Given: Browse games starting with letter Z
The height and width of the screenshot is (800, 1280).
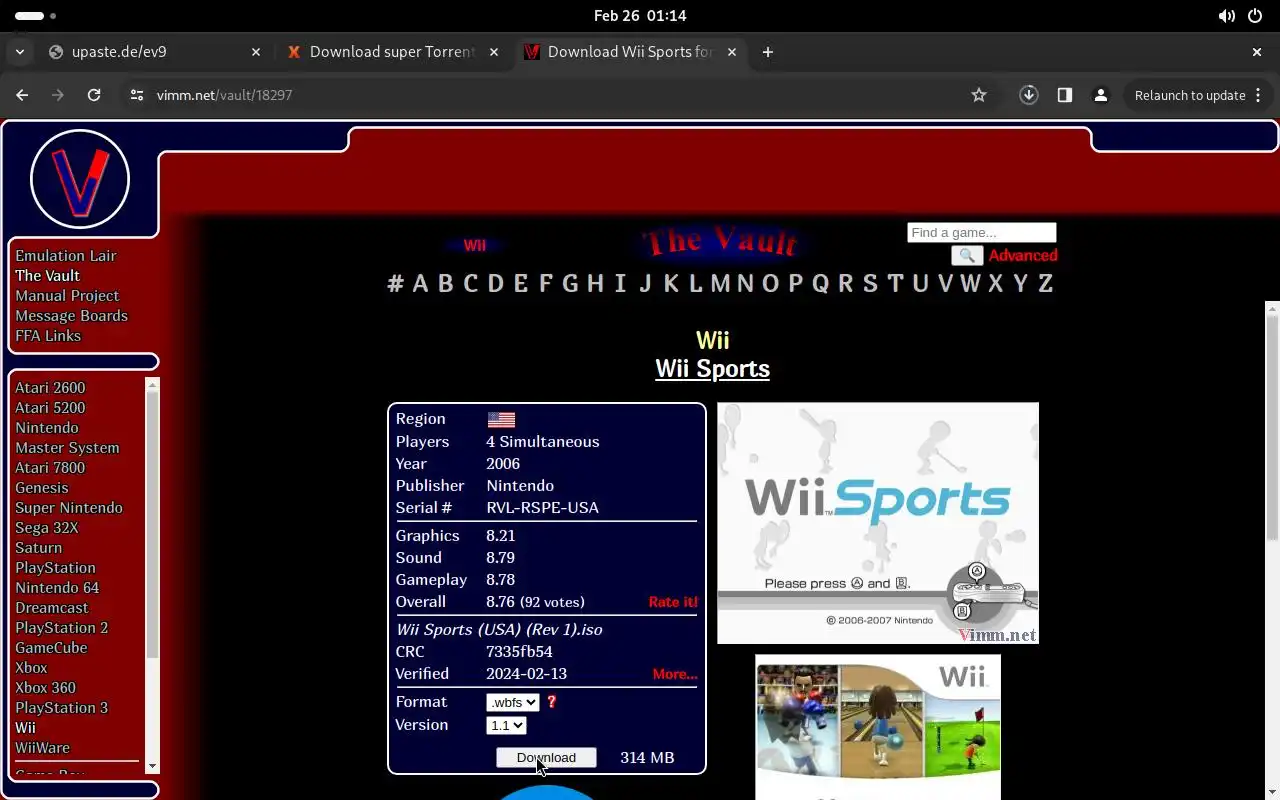Looking at the screenshot, I should [x=1045, y=284].
